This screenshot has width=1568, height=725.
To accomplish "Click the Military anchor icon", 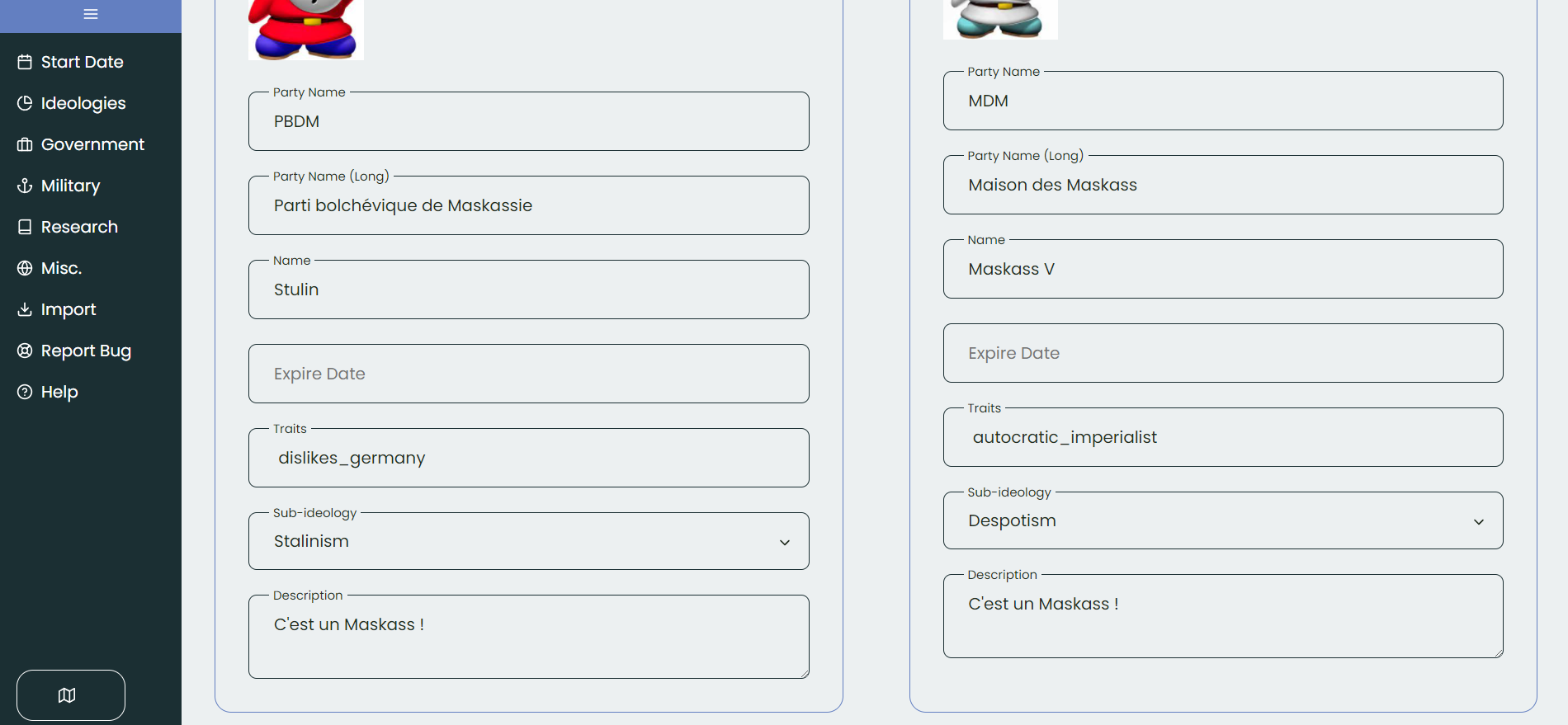I will (x=25, y=186).
